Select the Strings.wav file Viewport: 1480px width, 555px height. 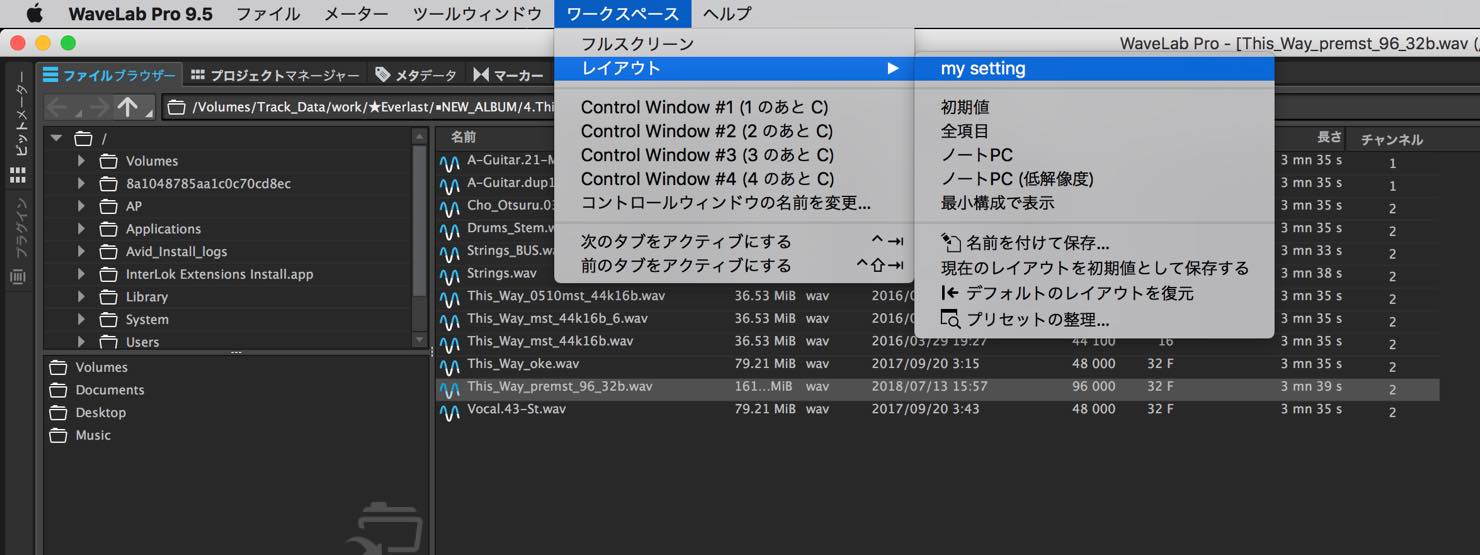tap(501, 273)
